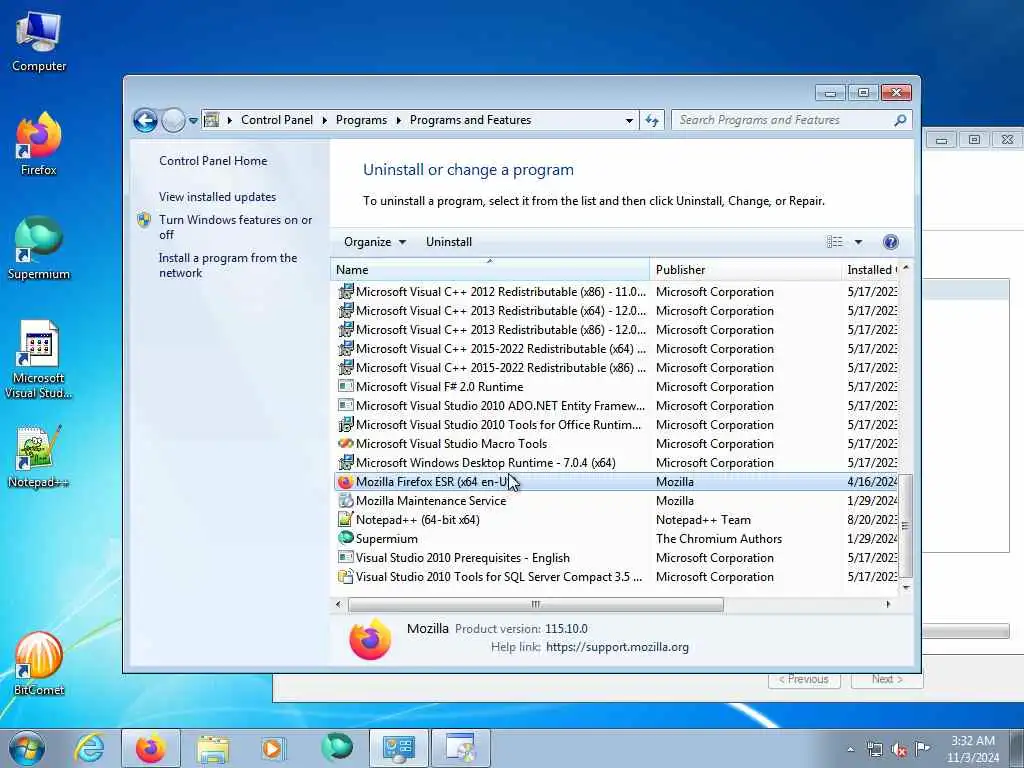The image size is (1024, 768).
Task: Click vertical scrollbar down arrow
Action: [906, 588]
